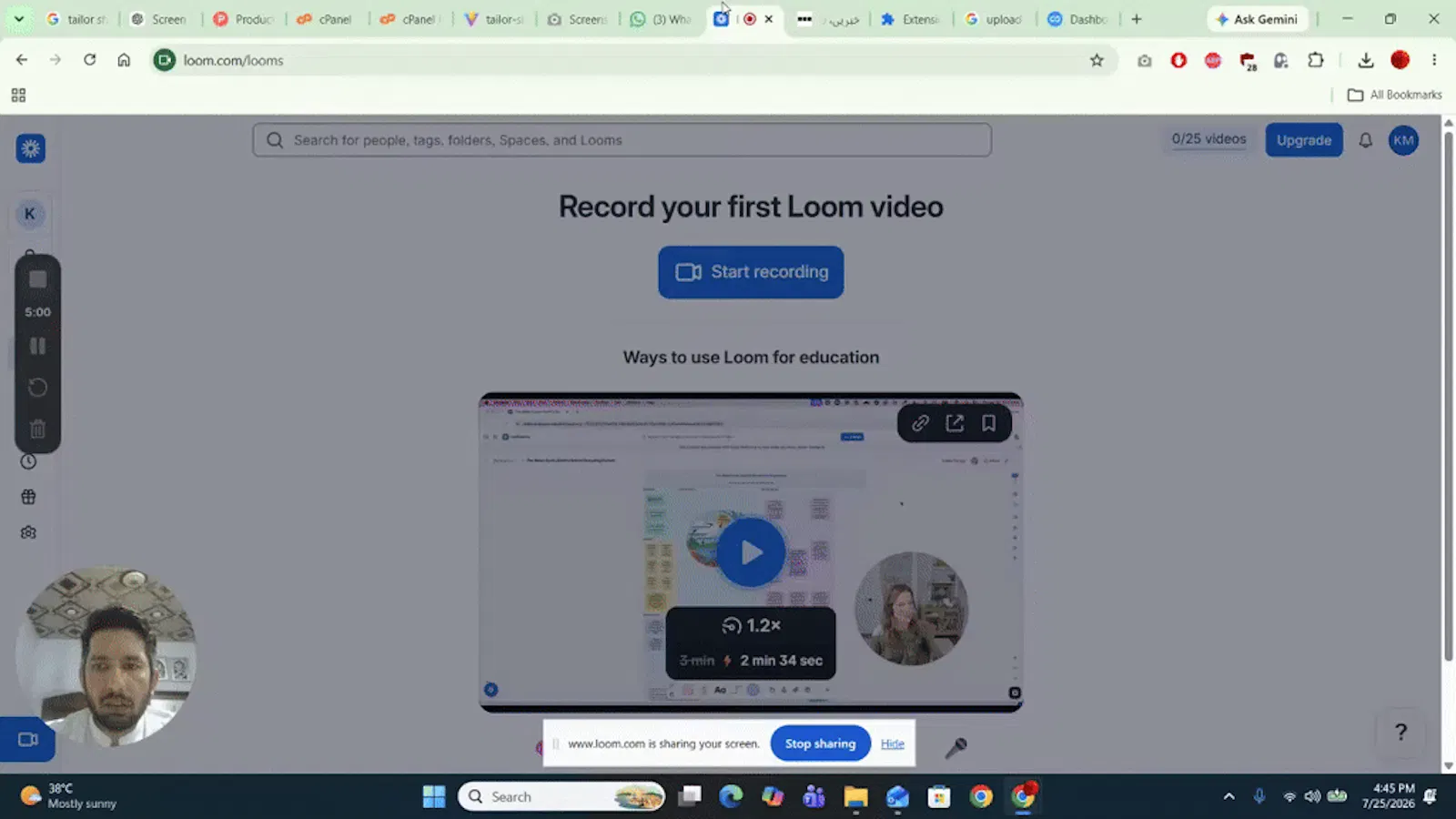Open the tab search dropdown arrow
This screenshot has height=819, width=1456.
coord(18,19)
